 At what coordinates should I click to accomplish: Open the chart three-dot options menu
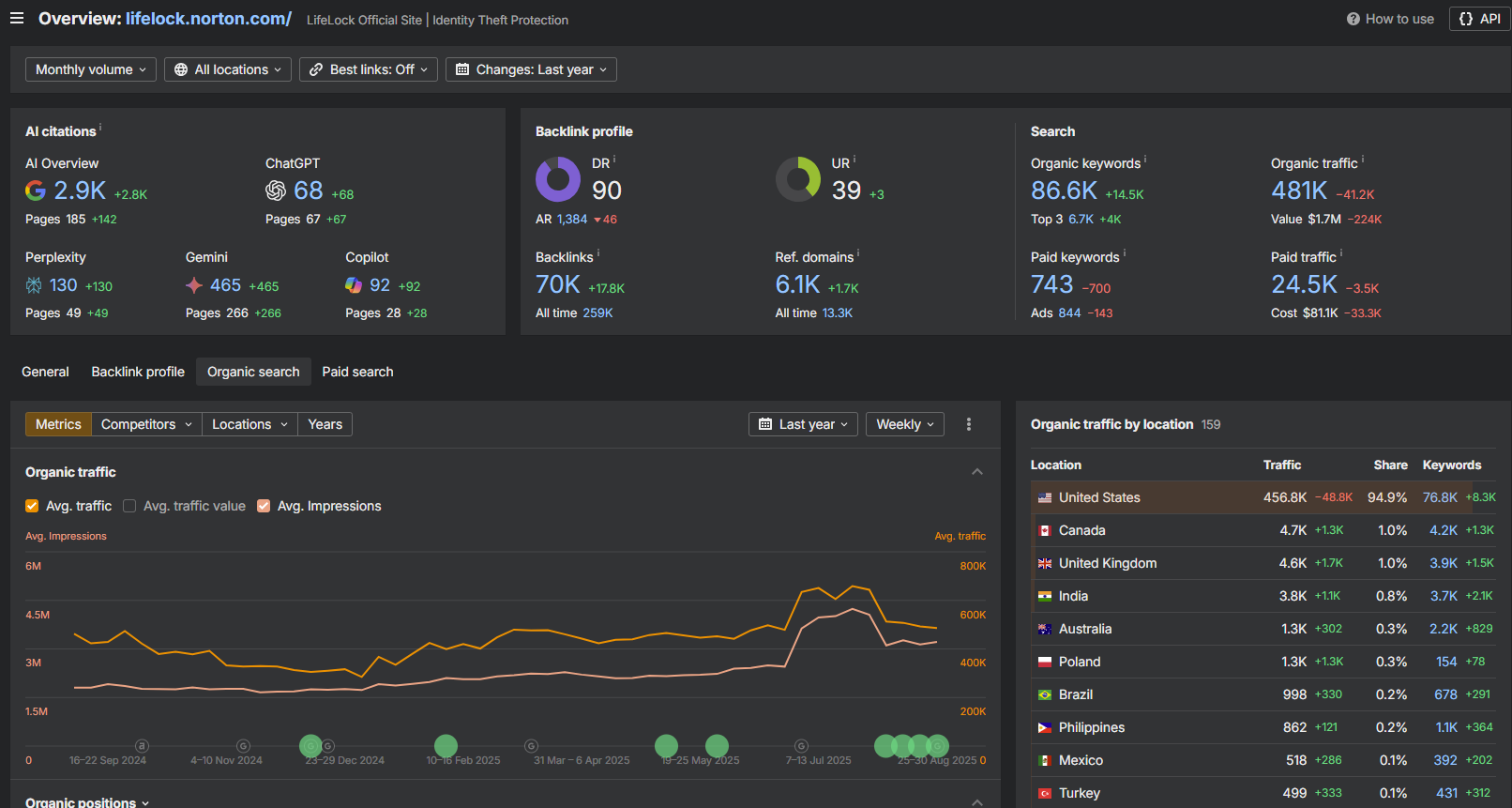(969, 424)
